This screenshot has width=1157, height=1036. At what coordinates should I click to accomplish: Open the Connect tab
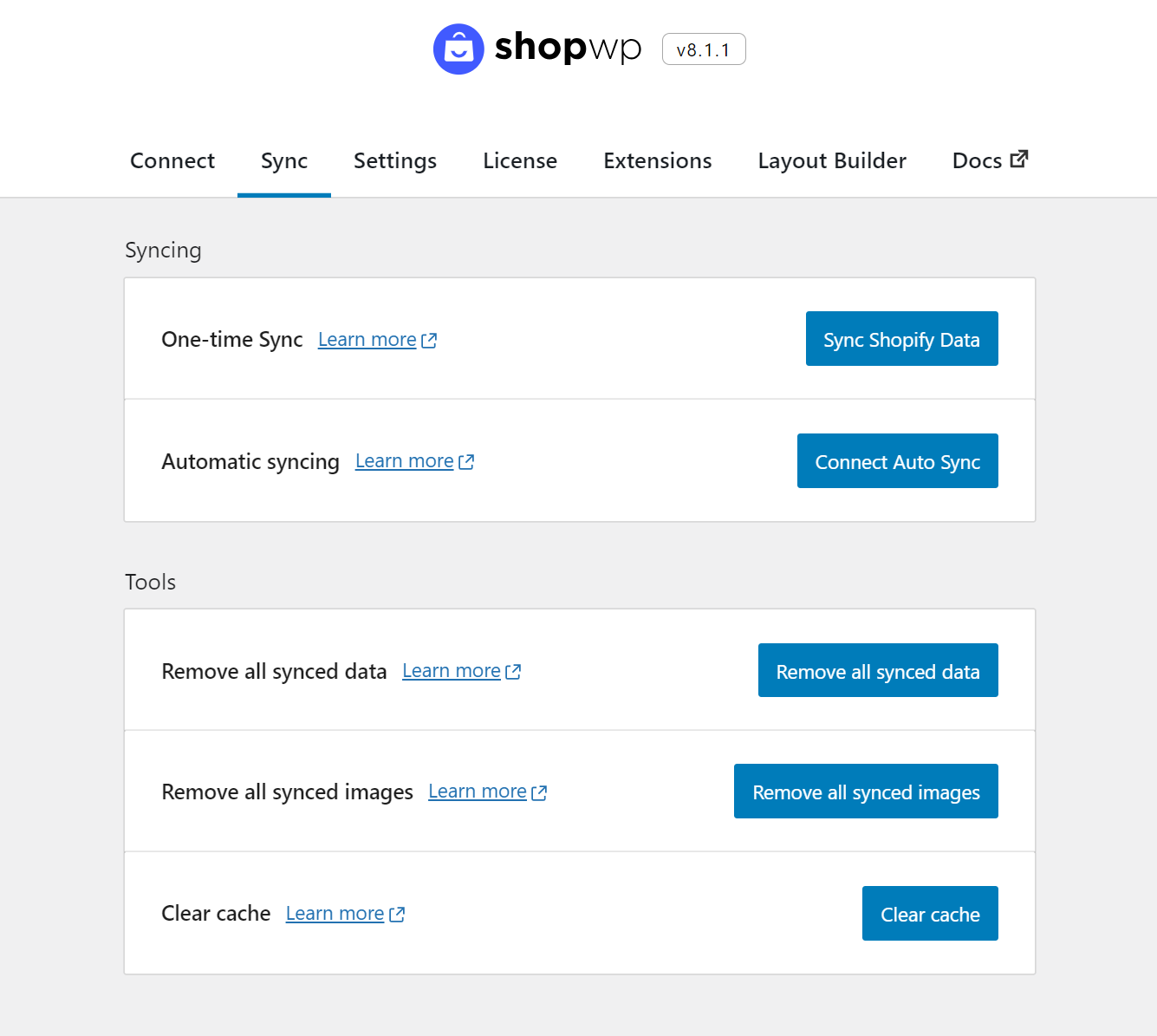pos(172,161)
